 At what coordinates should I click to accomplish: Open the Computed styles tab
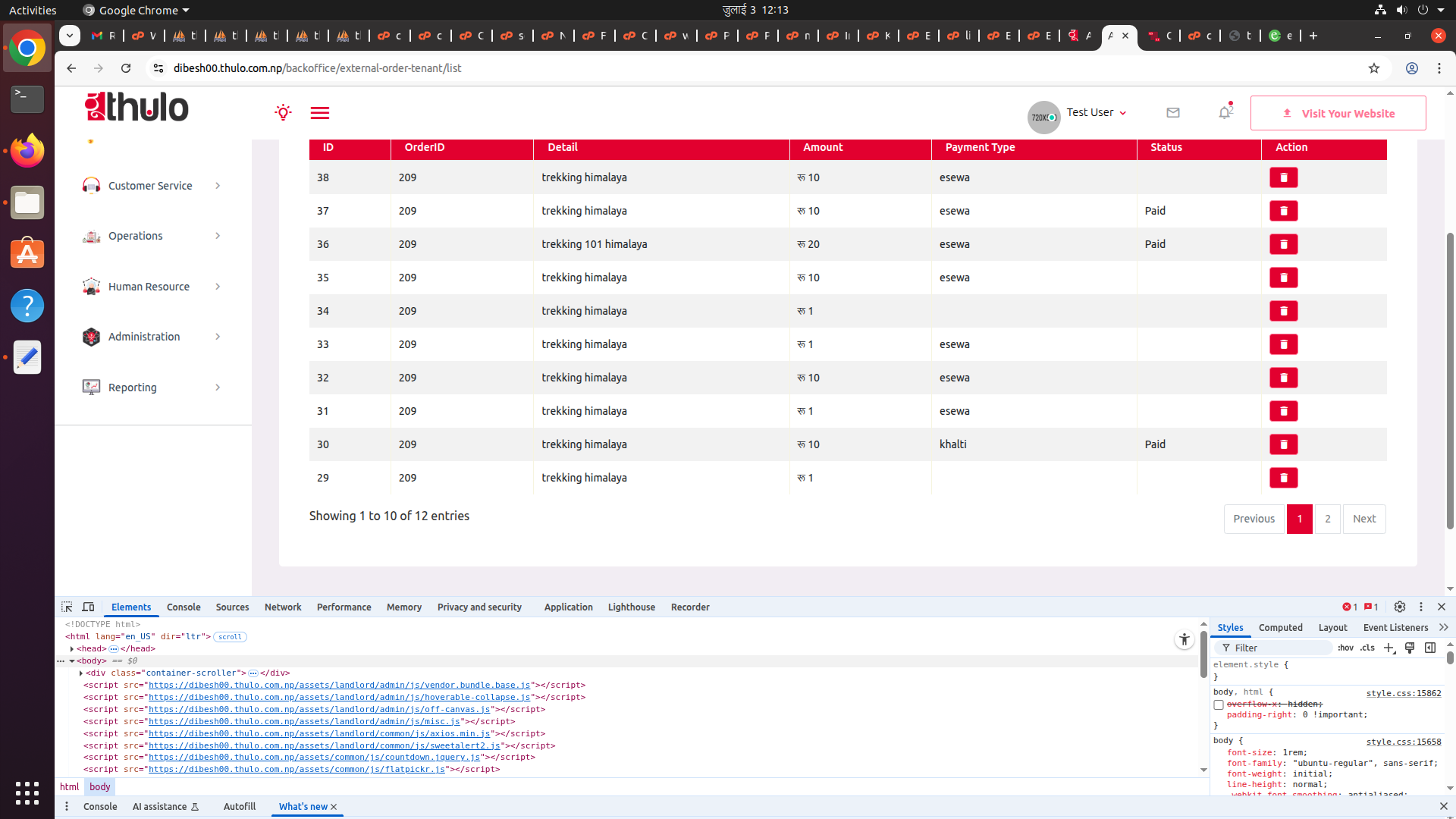tap(1280, 627)
